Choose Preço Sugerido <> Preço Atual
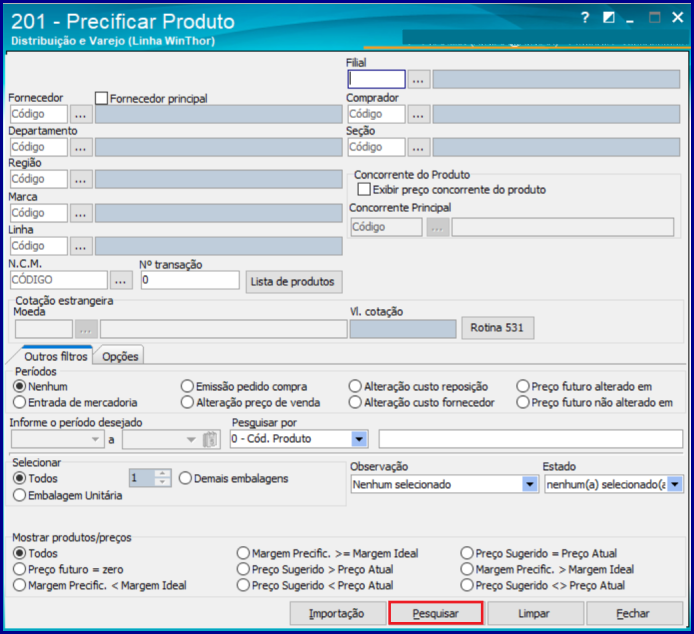694x634 pixels. [467, 585]
